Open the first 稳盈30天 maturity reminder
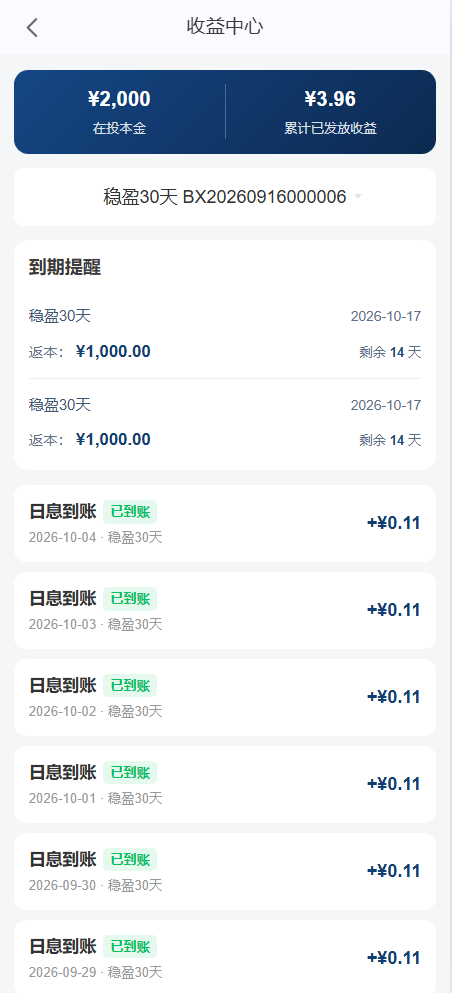 pos(225,334)
